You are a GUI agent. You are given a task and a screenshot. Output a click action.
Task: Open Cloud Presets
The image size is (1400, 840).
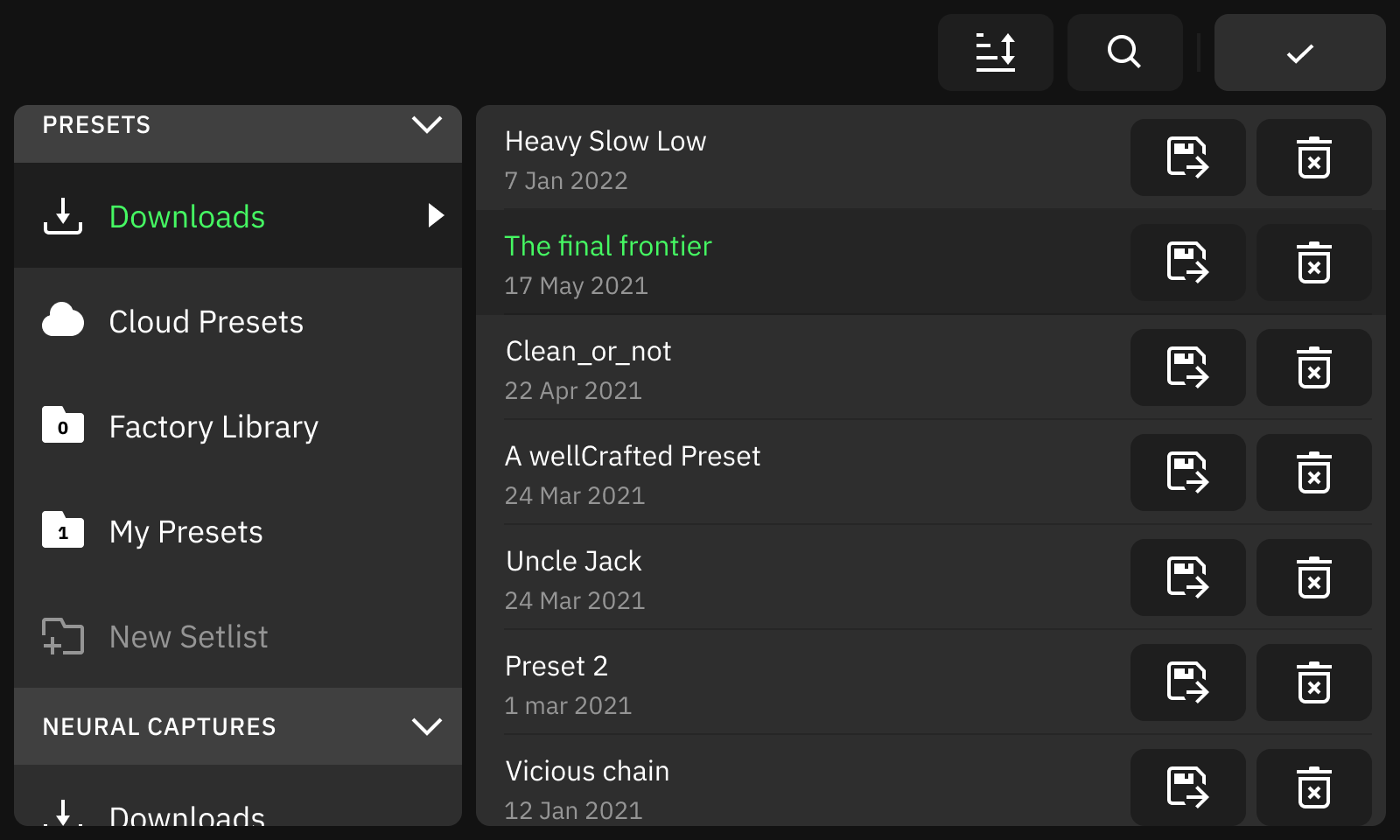click(206, 322)
